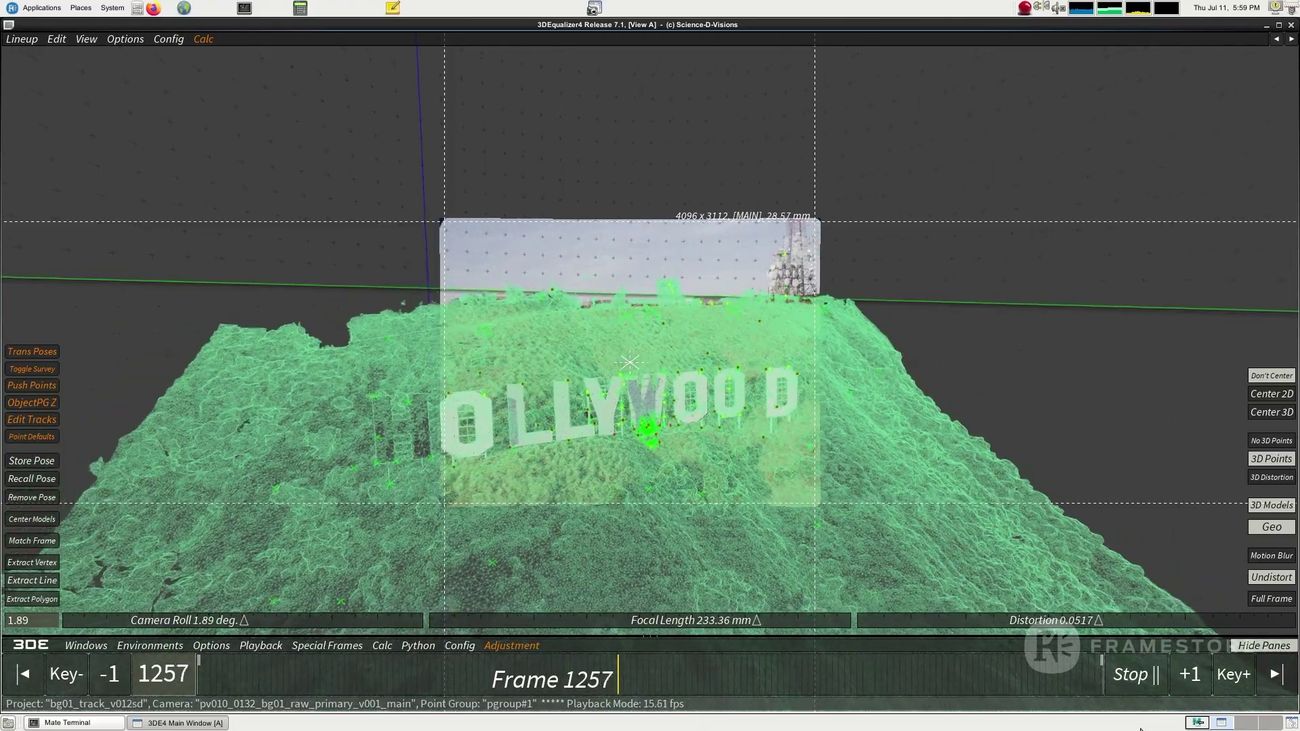Click the previous view arrow at top right
The image size is (1300, 731).
(x=1275, y=39)
